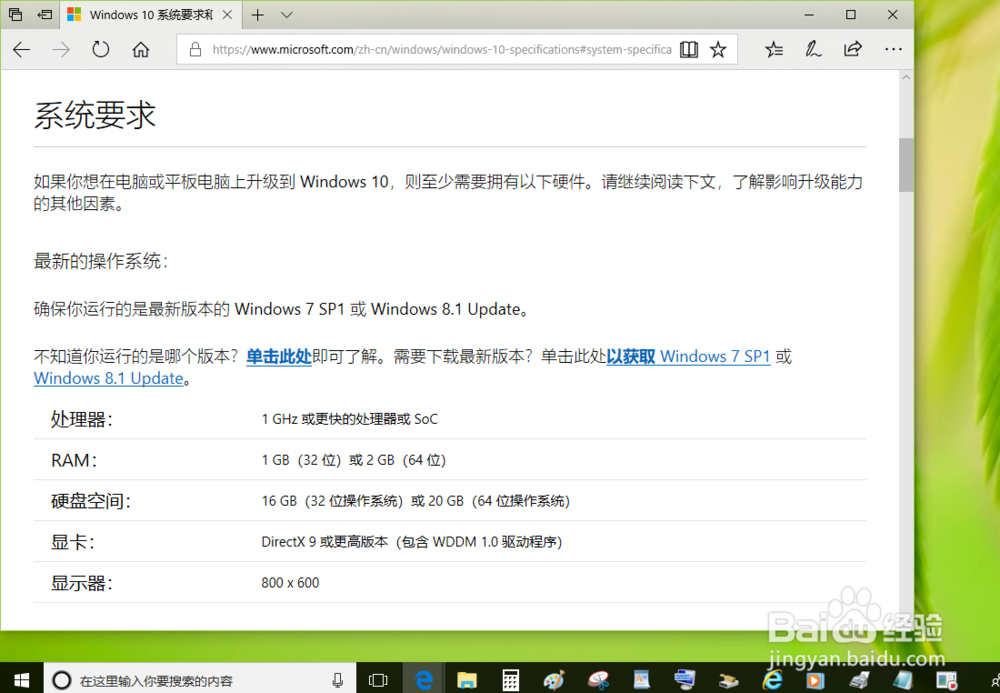Image resolution: width=1000 pixels, height=693 pixels.
Task: Open Task View from the taskbar
Action: (x=378, y=679)
